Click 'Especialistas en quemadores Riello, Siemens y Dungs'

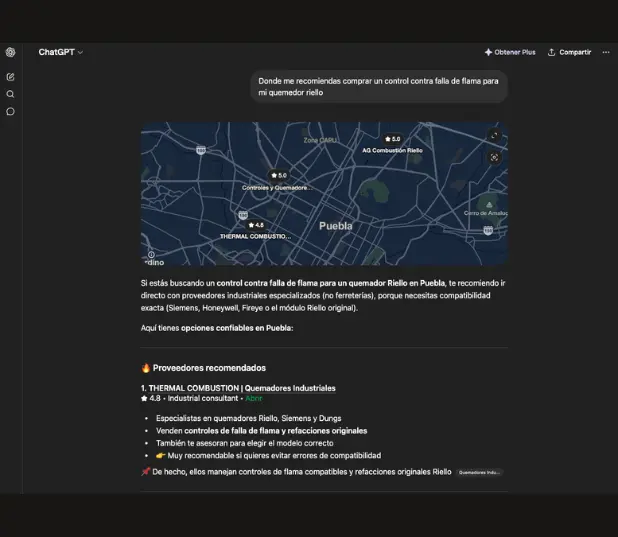(249, 418)
